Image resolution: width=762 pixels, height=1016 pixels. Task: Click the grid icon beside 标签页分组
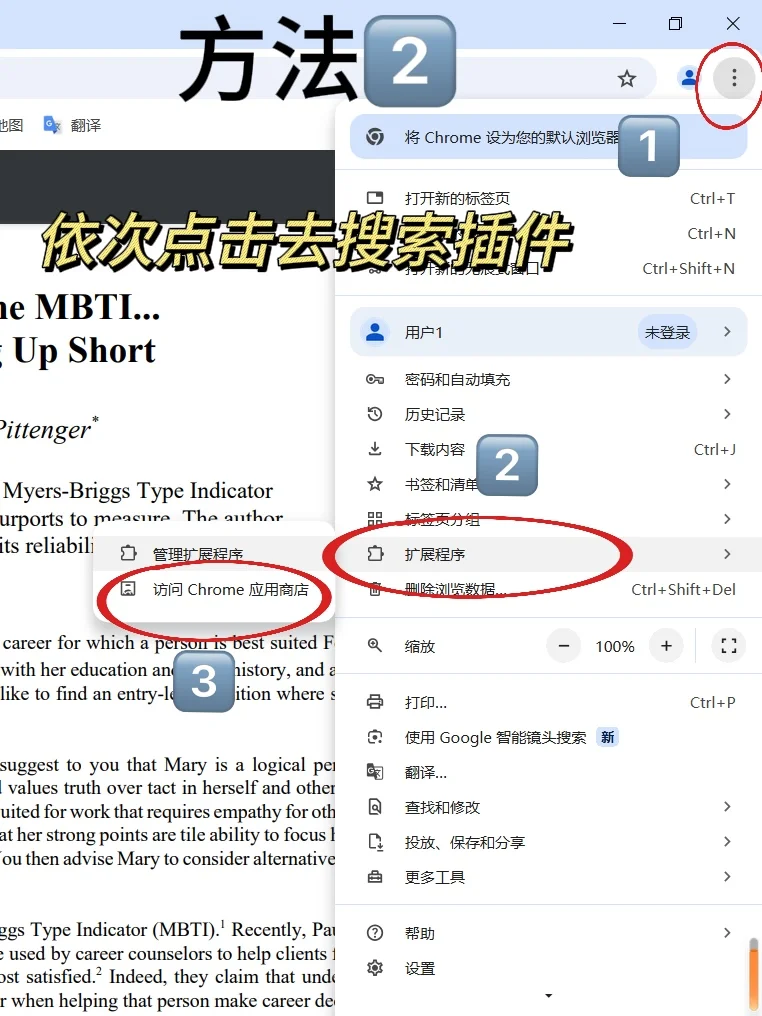pyautogui.click(x=375, y=519)
